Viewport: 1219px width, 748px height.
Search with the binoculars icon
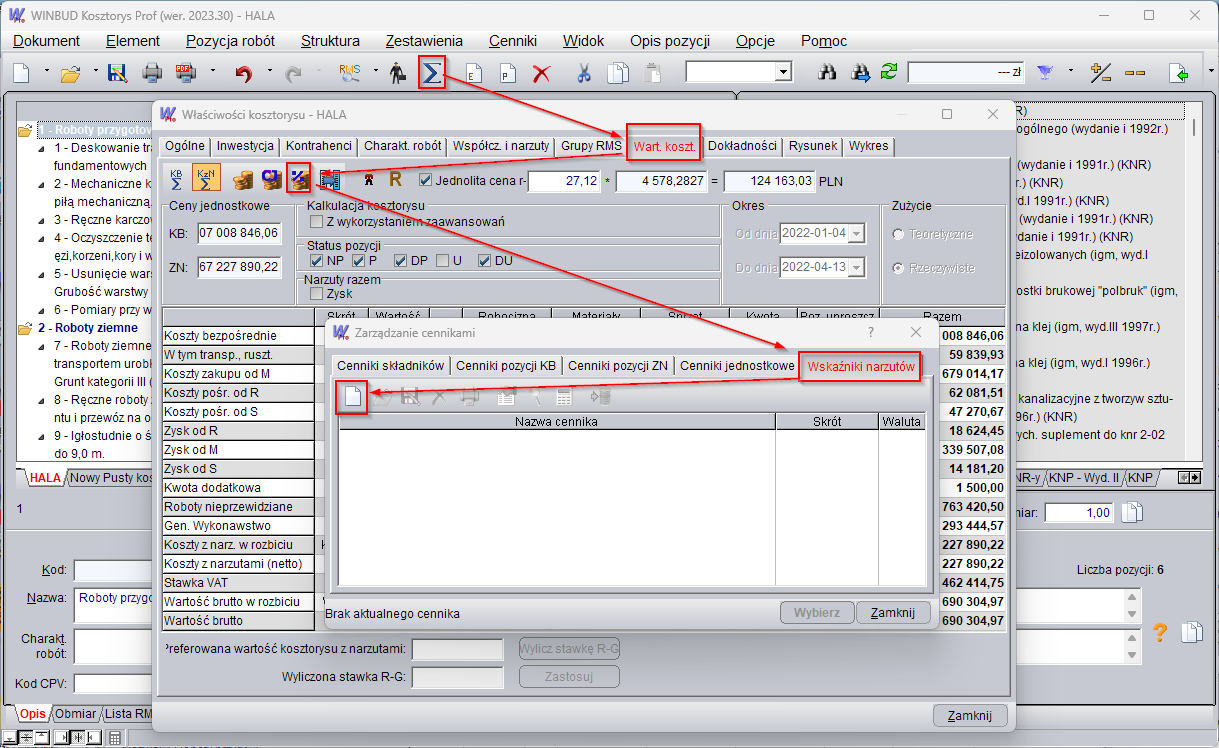point(827,72)
